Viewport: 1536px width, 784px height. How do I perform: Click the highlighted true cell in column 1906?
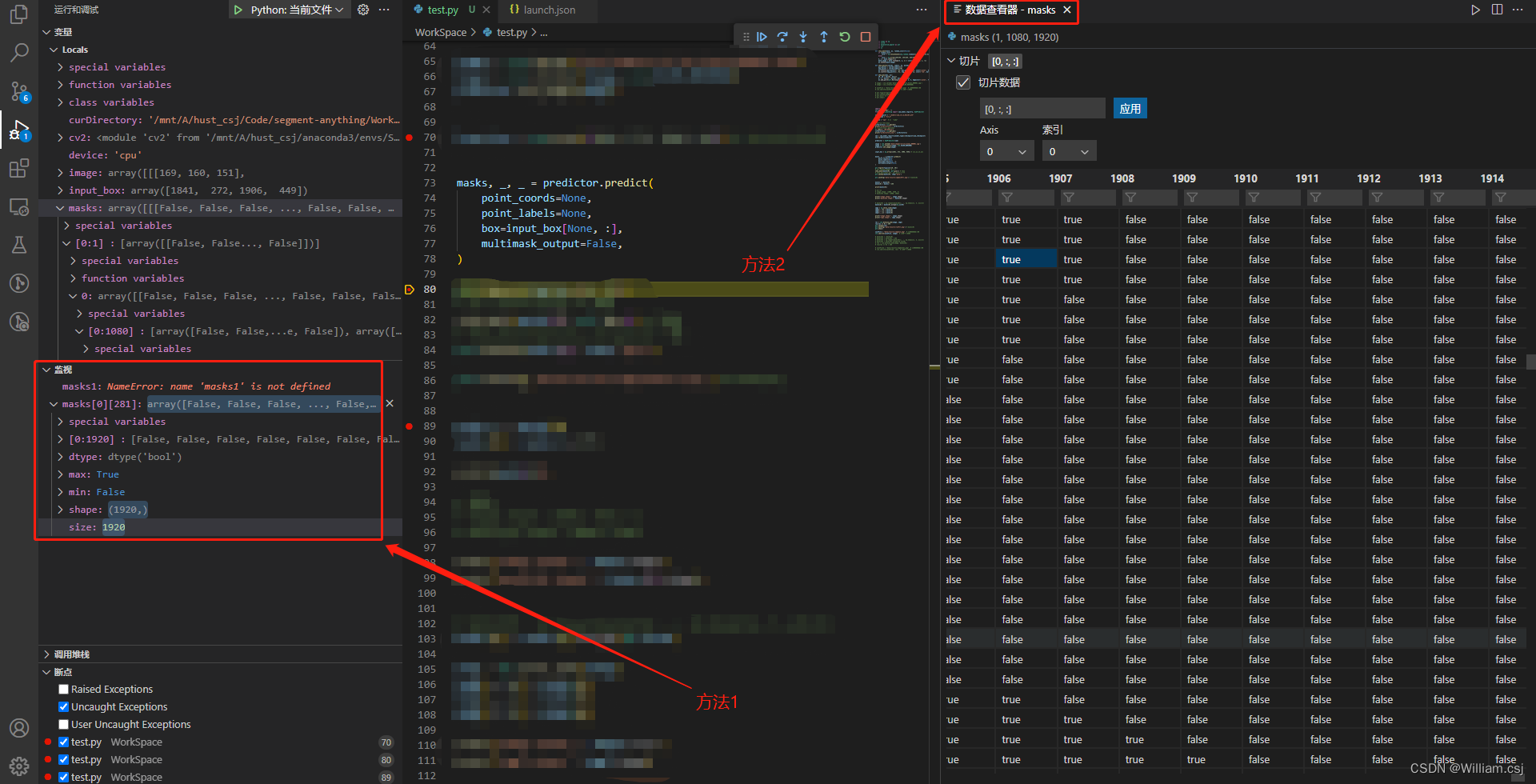[1025, 259]
